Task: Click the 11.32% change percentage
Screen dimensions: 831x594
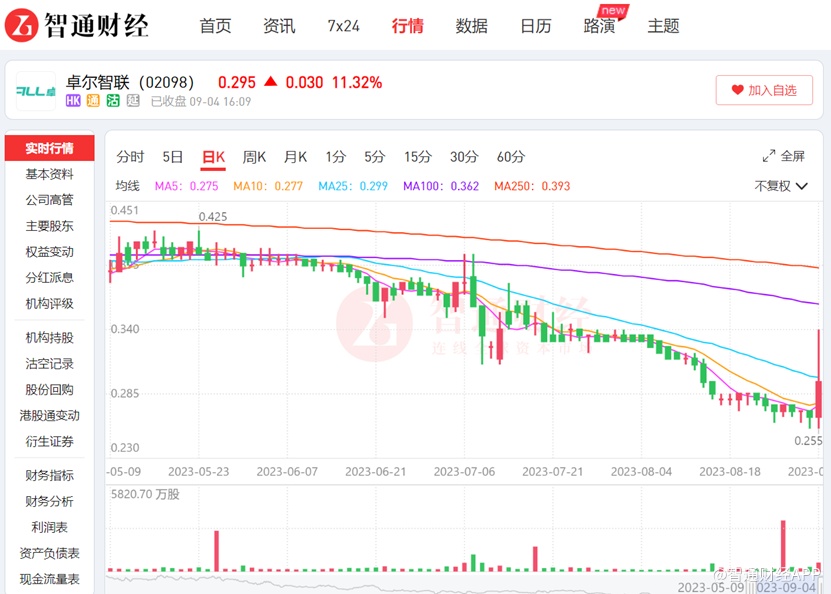Action: tap(357, 82)
